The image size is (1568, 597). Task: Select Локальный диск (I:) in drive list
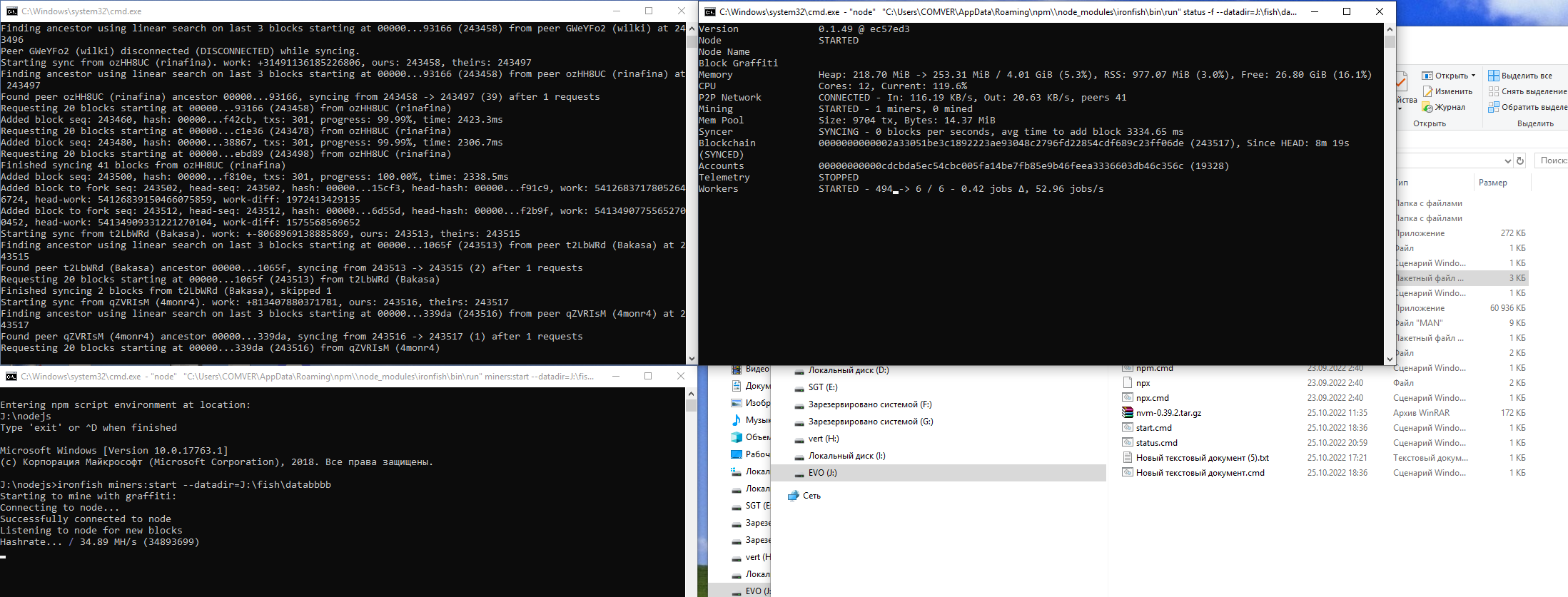point(847,456)
